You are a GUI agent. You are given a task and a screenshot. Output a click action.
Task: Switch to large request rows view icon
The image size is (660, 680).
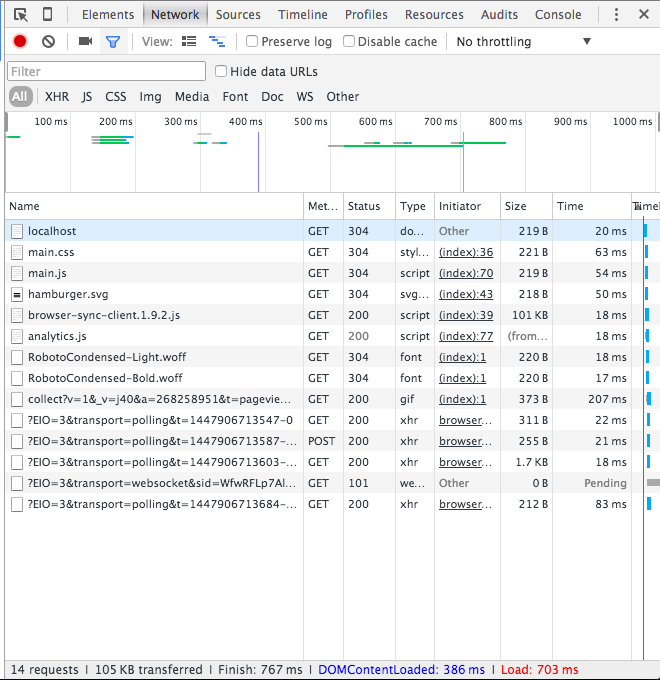[189, 41]
